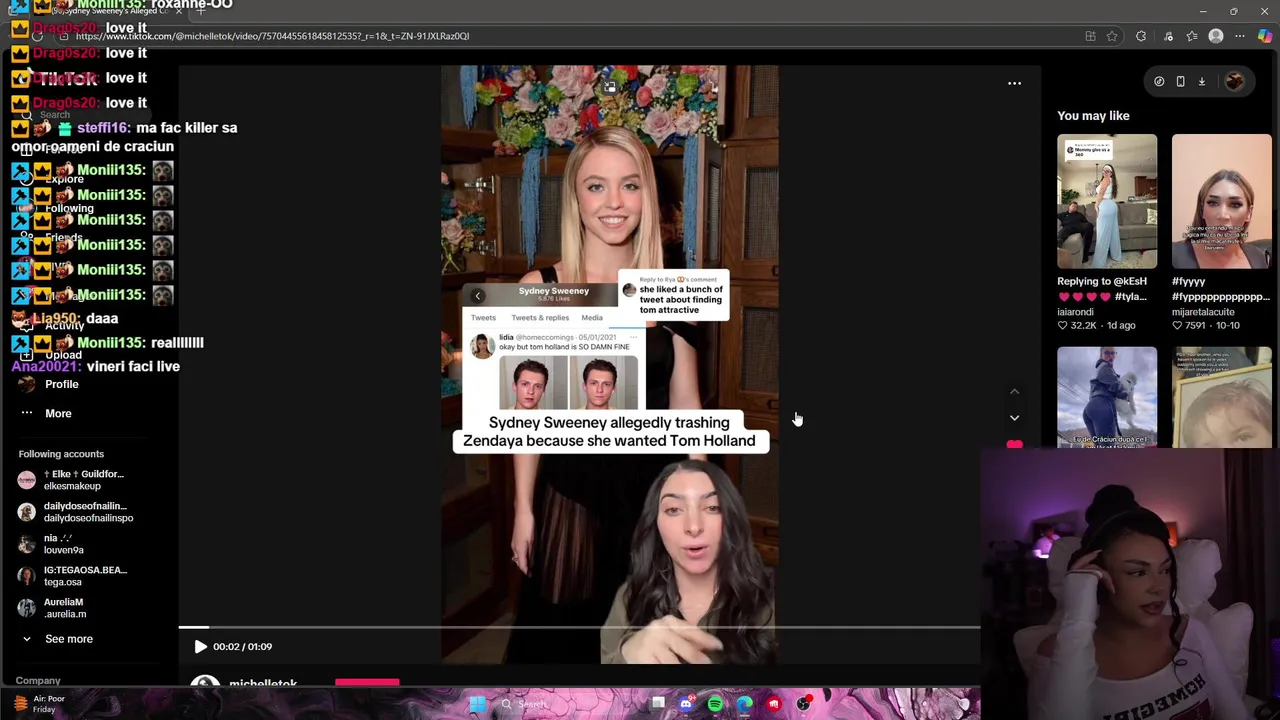Go to next video down arrow
The height and width of the screenshot is (720, 1280).
[x=1014, y=418]
